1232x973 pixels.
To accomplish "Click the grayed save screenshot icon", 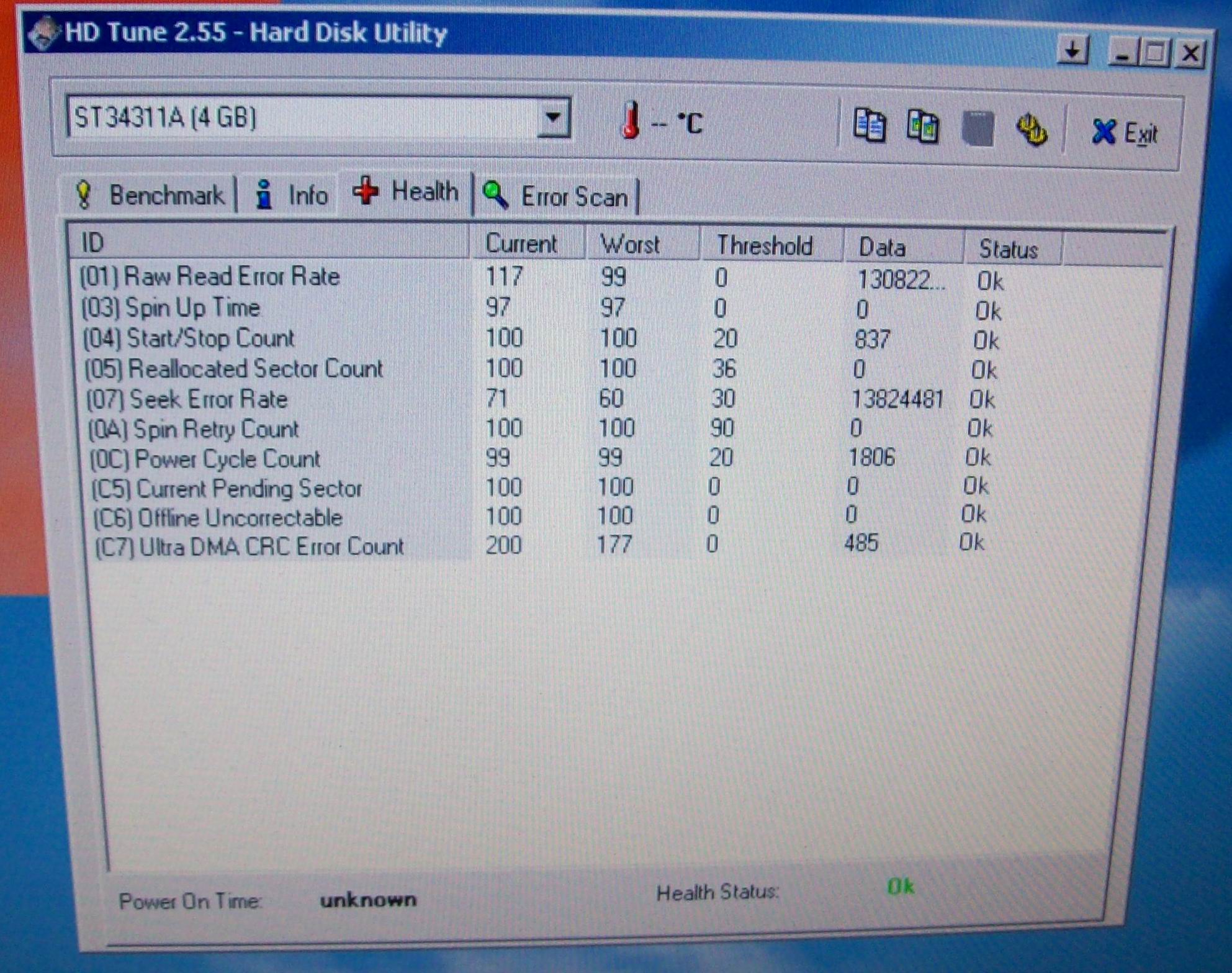I will pos(977,129).
